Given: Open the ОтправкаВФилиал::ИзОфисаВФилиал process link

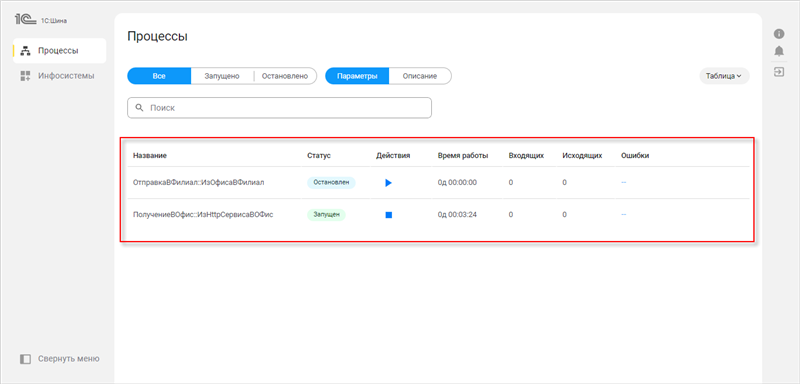Looking at the screenshot, I should tap(198, 183).
